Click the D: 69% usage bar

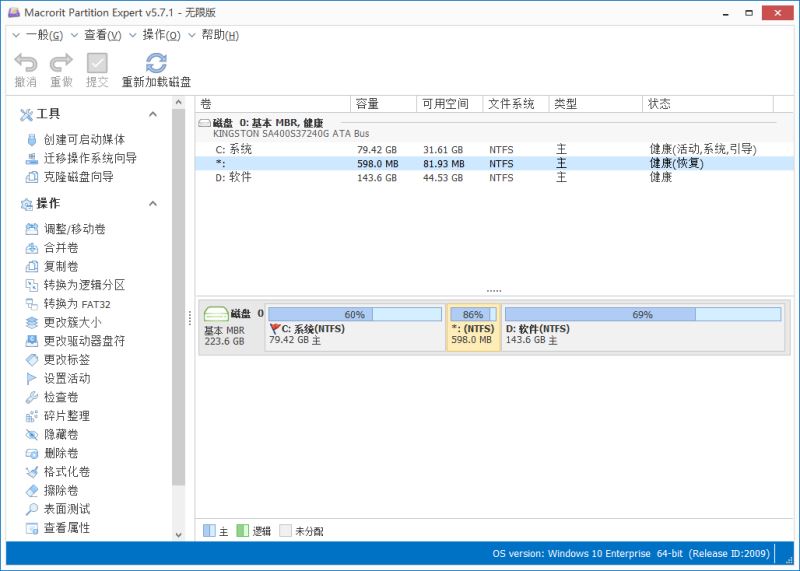click(643, 314)
